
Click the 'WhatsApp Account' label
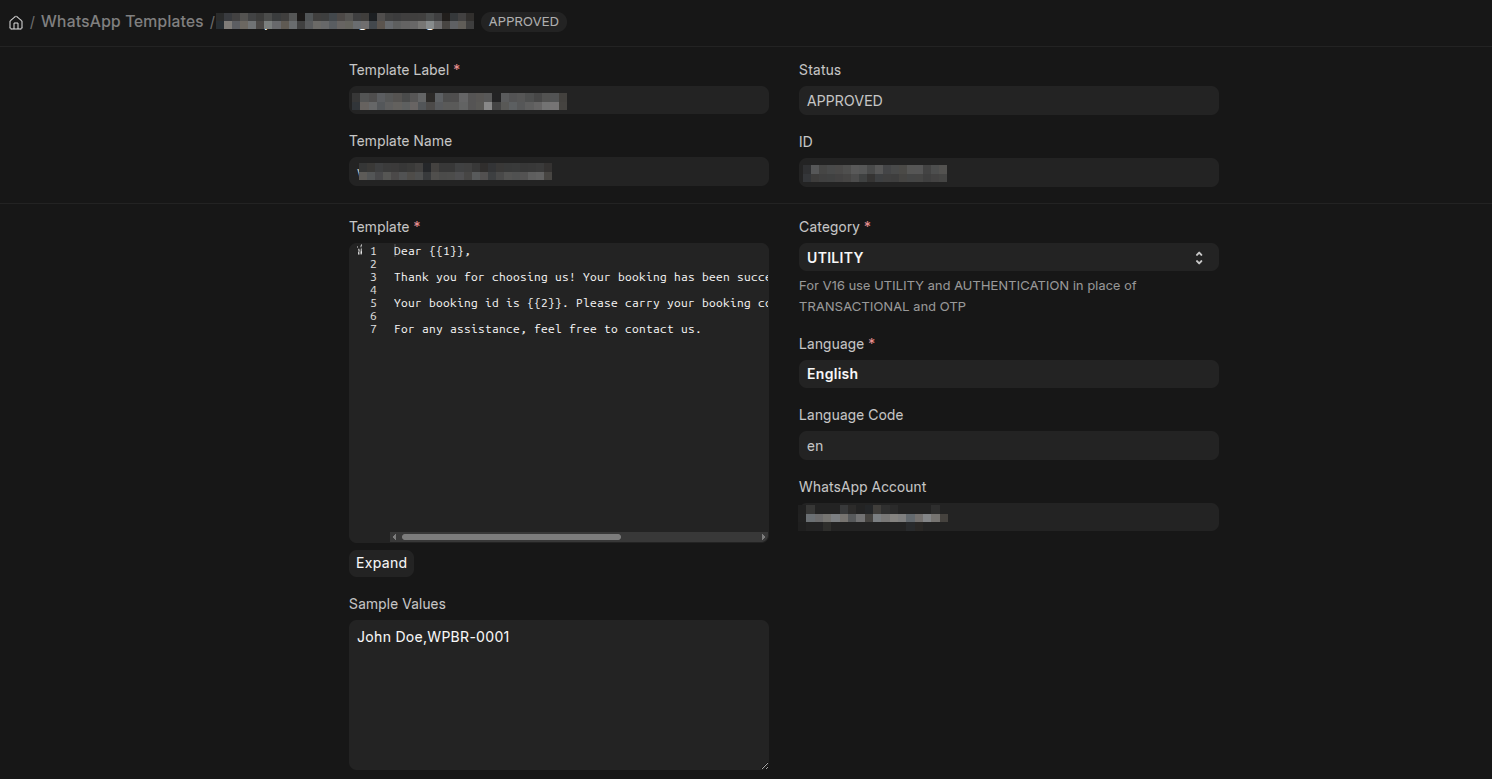[x=863, y=487]
